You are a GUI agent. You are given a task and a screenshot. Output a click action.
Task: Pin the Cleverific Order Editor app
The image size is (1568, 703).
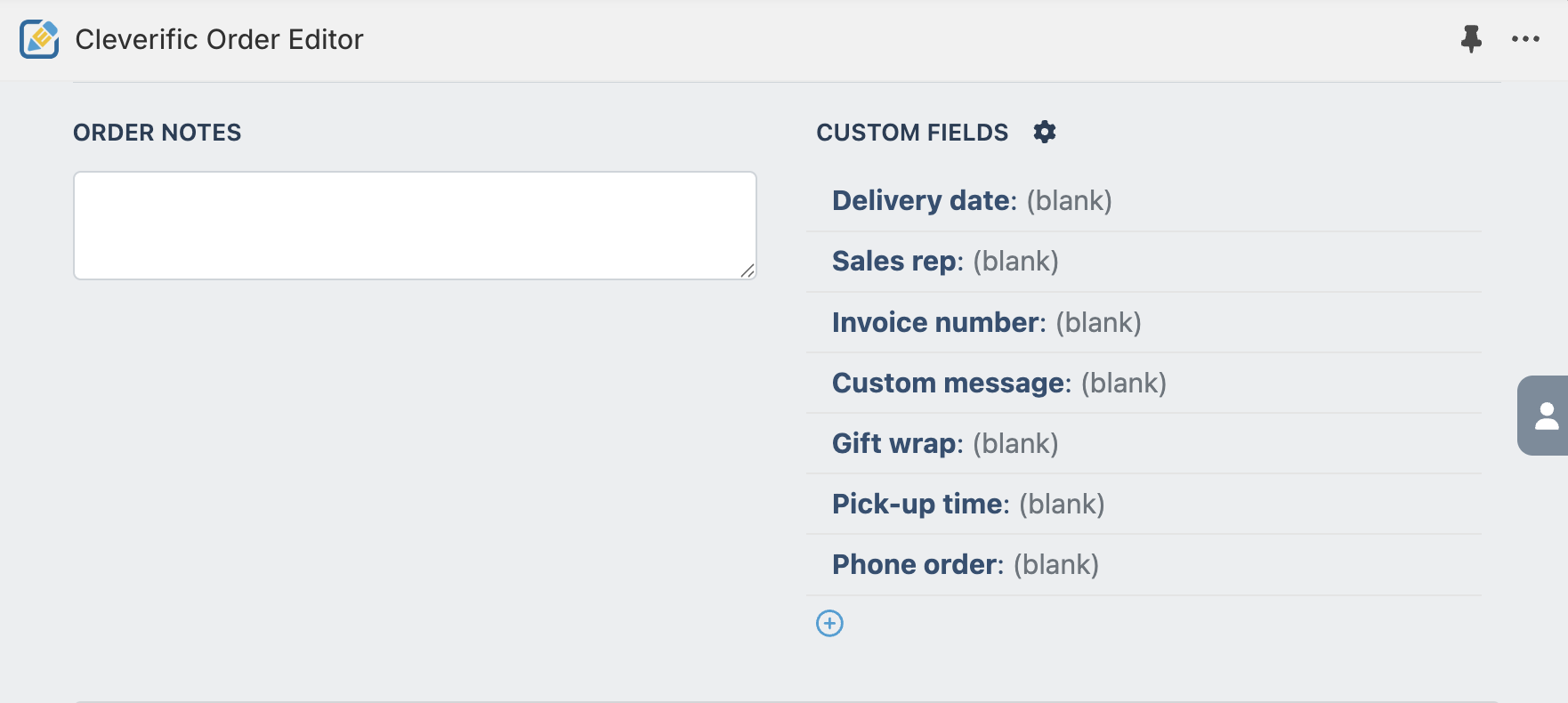1471,39
